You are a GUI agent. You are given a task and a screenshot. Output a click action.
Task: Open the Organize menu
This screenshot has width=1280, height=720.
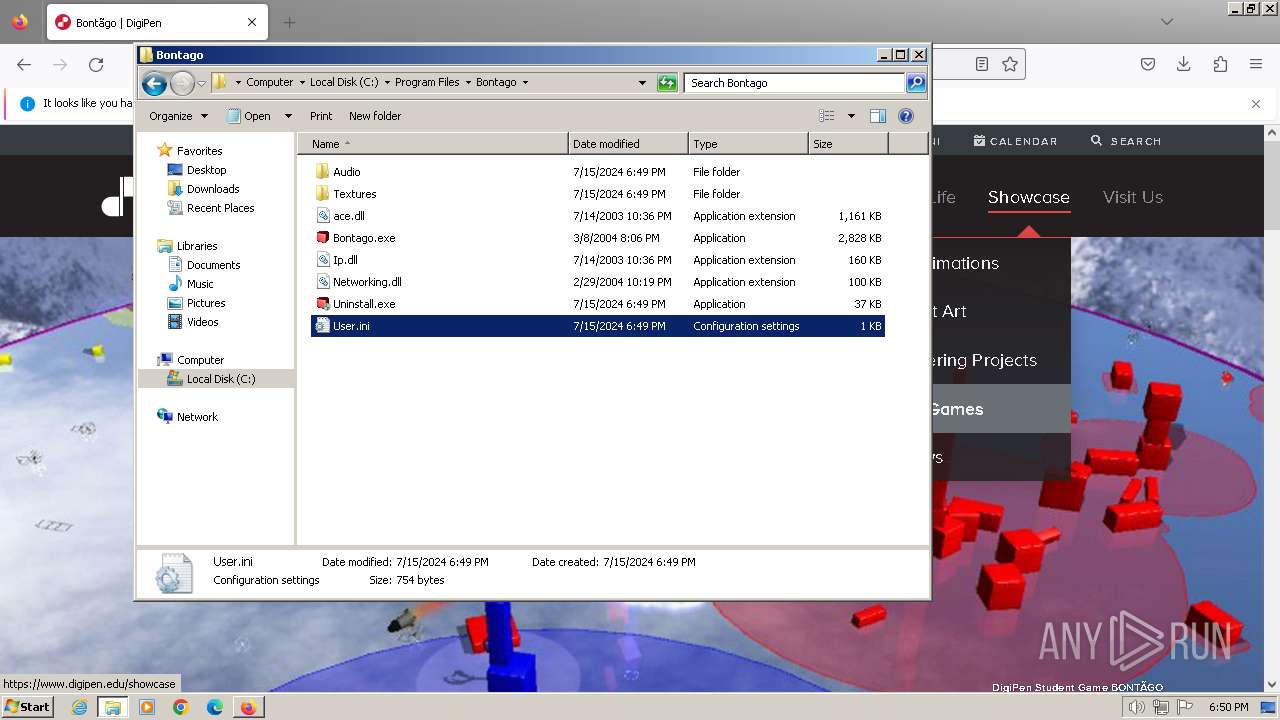pyautogui.click(x=178, y=116)
